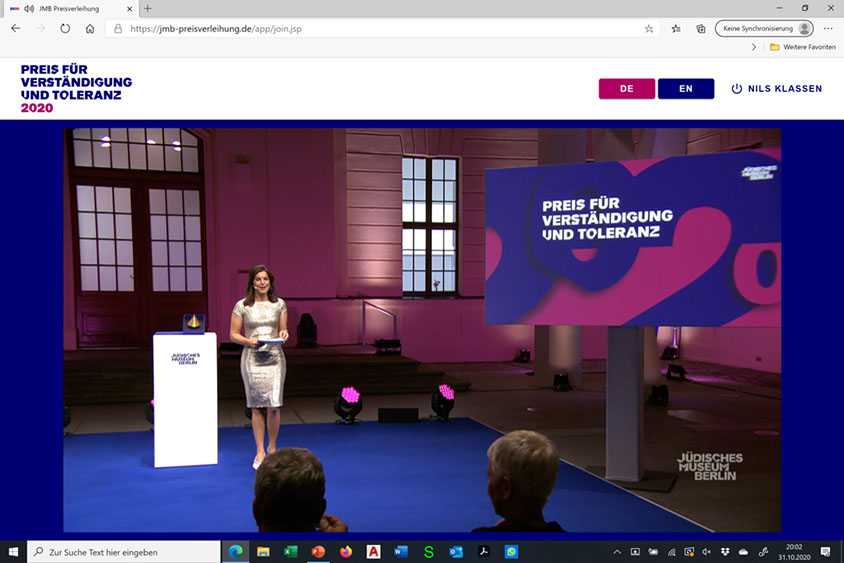
Task: Click the address bar URL field
Action: point(380,29)
